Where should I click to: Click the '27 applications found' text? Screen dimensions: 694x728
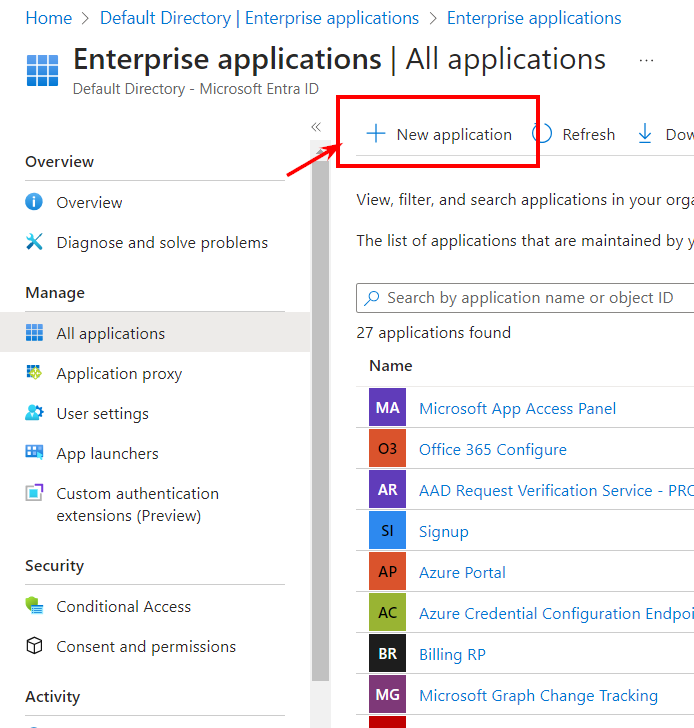coord(433,333)
